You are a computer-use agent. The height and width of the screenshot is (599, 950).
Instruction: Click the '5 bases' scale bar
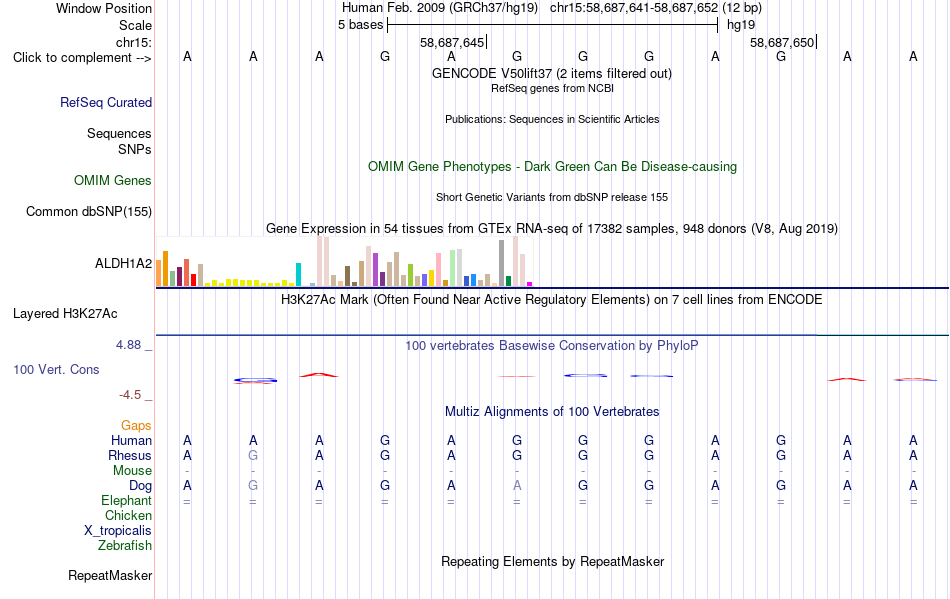(553, 25)
